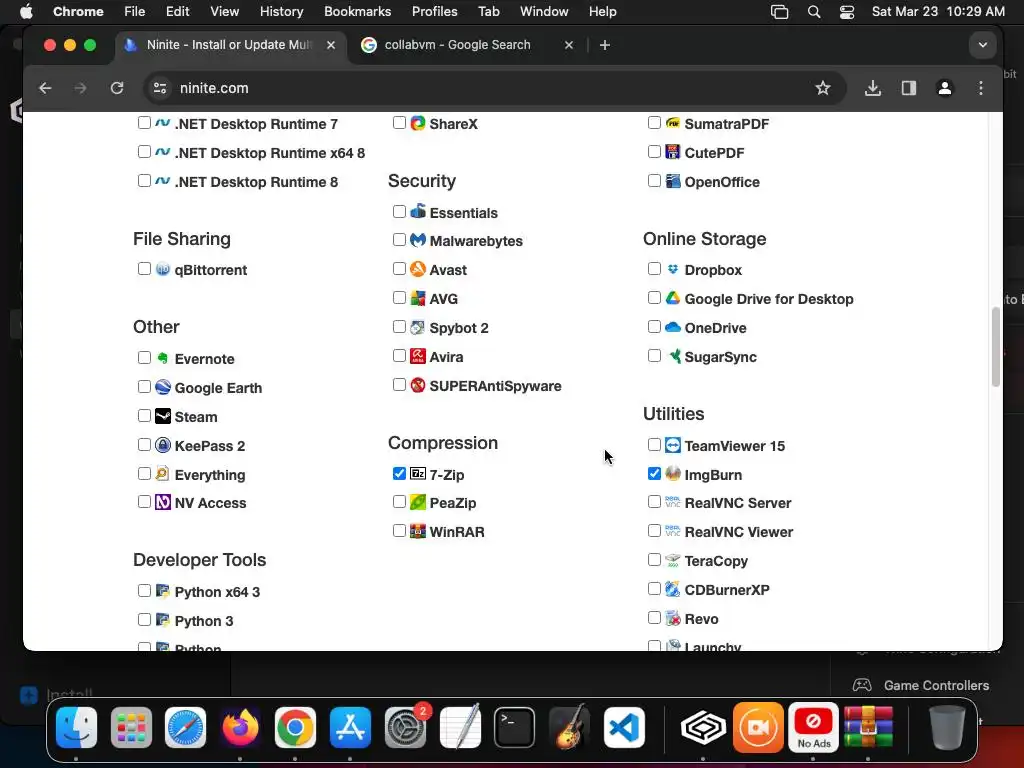Open the Profiles menu

[x=434, y=11]
